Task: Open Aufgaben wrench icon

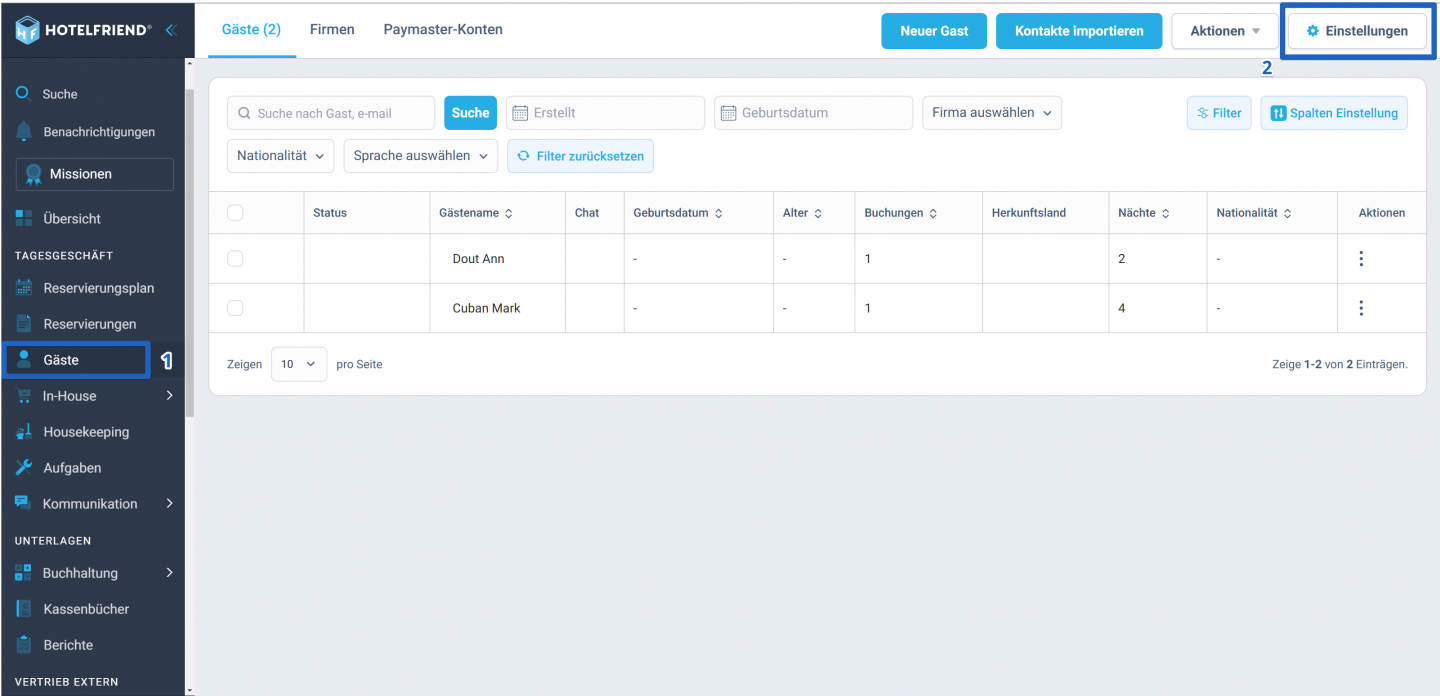Action: tap(24, 468)
